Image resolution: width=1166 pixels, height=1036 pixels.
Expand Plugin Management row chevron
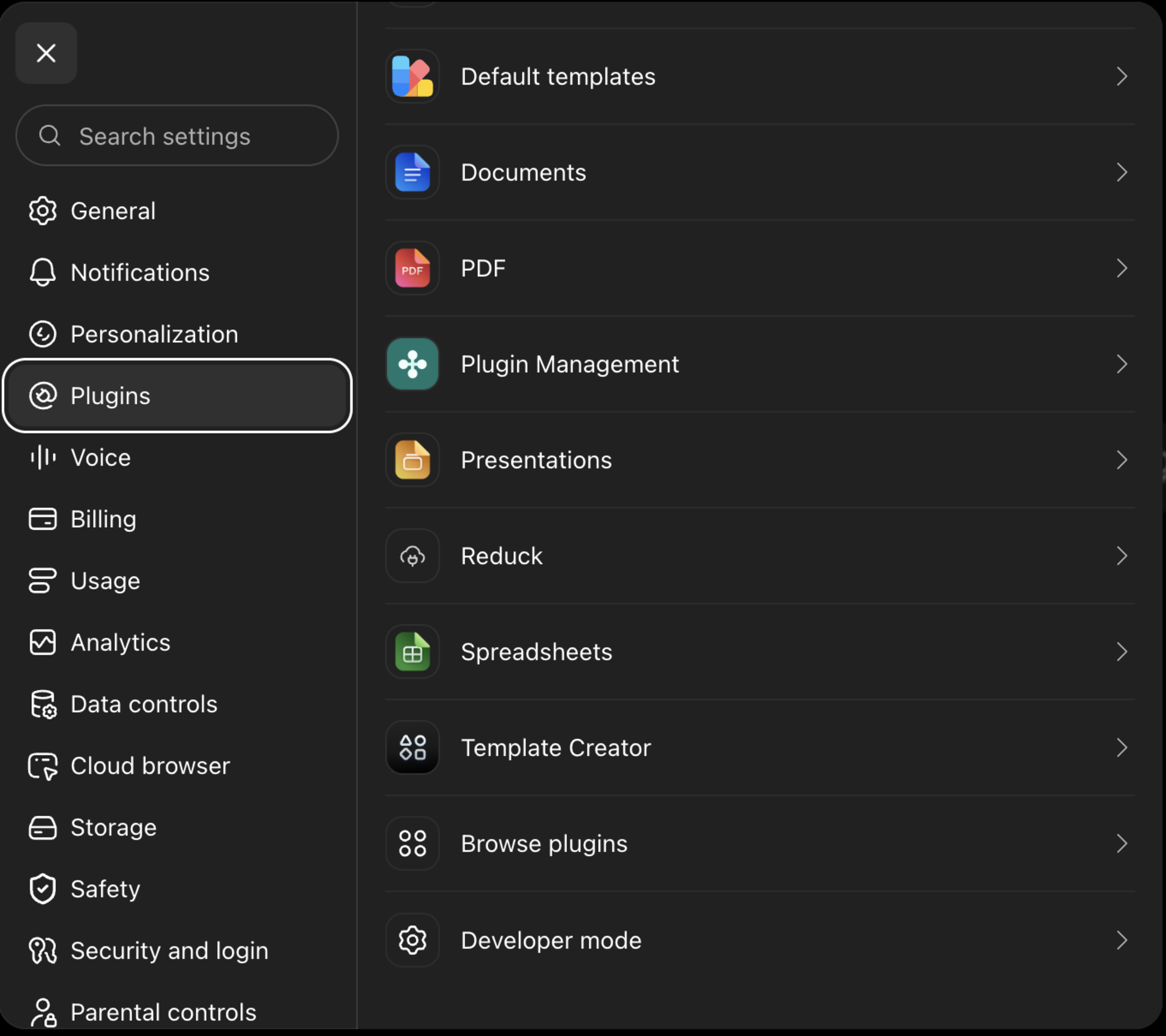1122,364
